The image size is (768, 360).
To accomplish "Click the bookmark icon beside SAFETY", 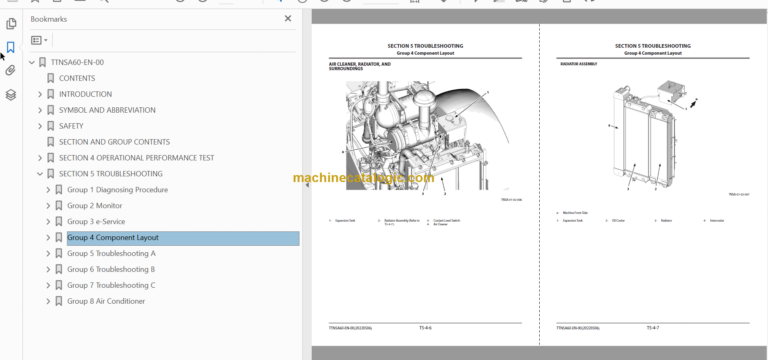I will coord(50,126).
